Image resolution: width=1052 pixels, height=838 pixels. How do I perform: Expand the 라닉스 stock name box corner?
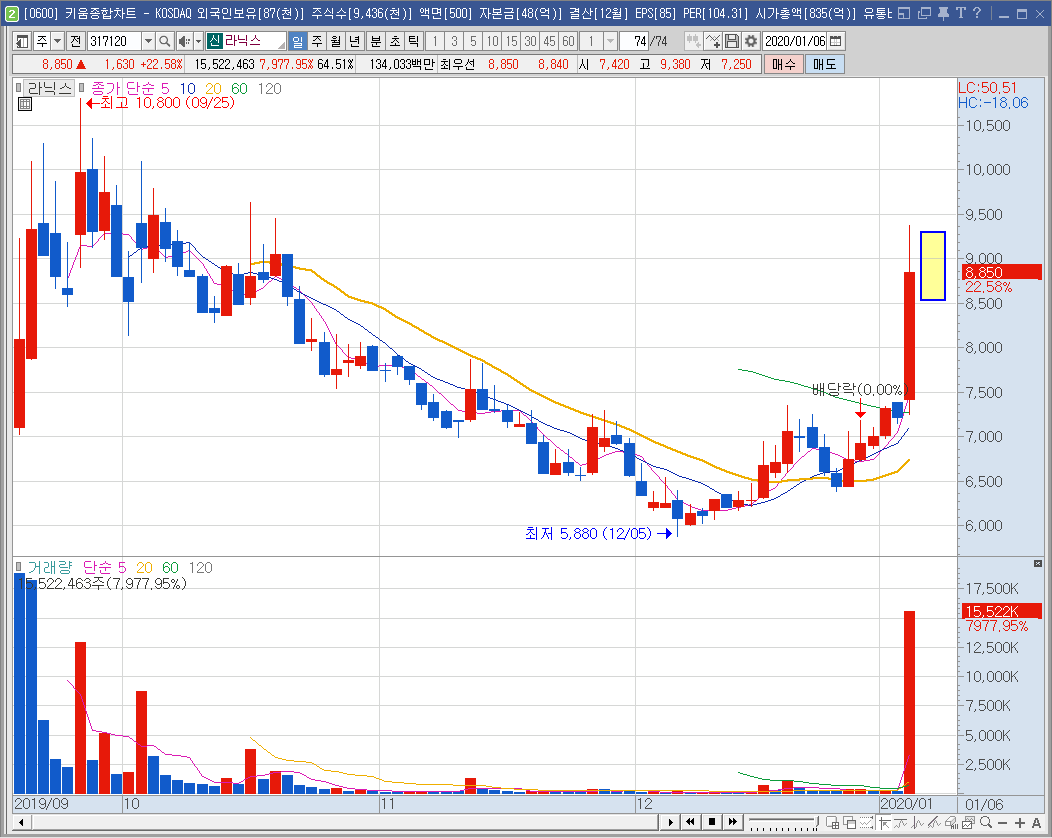pos(281,46)
